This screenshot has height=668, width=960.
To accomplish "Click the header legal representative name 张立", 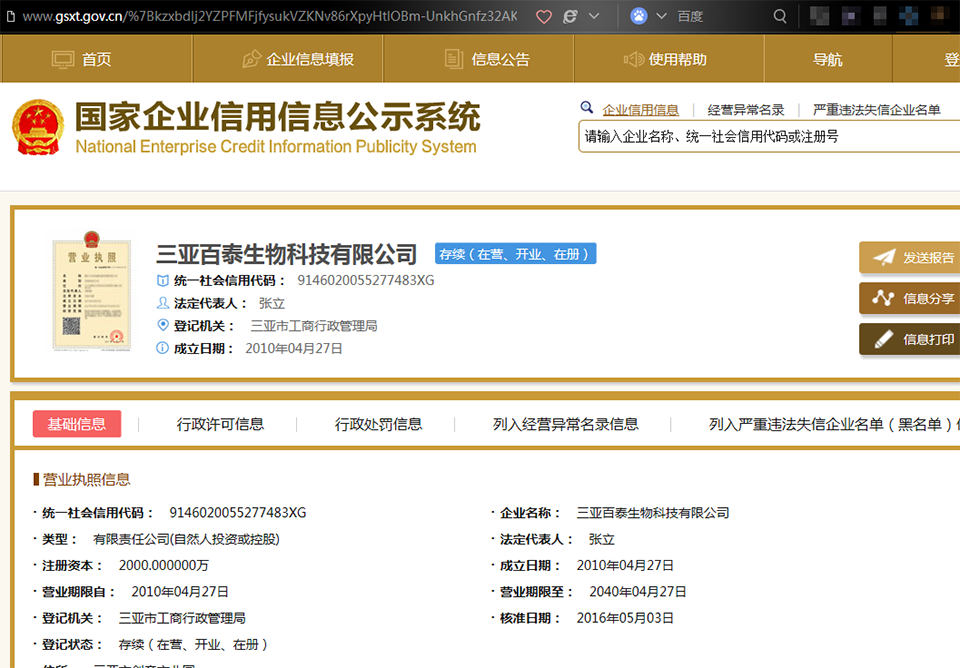I will click(272, 303).
